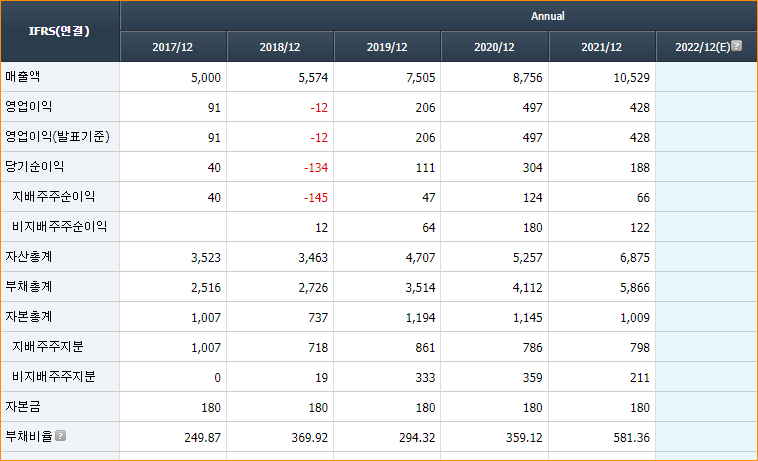Click the negative value -134
Viewport: 758px width, 461px height.
click(x=316, y=168)
